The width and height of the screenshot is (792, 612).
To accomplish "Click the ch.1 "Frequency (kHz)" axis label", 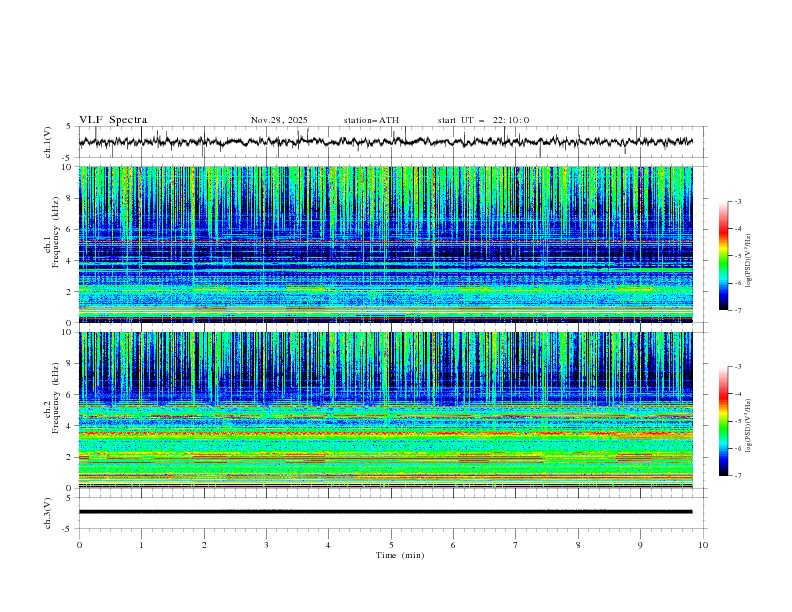I will (56, 232).
